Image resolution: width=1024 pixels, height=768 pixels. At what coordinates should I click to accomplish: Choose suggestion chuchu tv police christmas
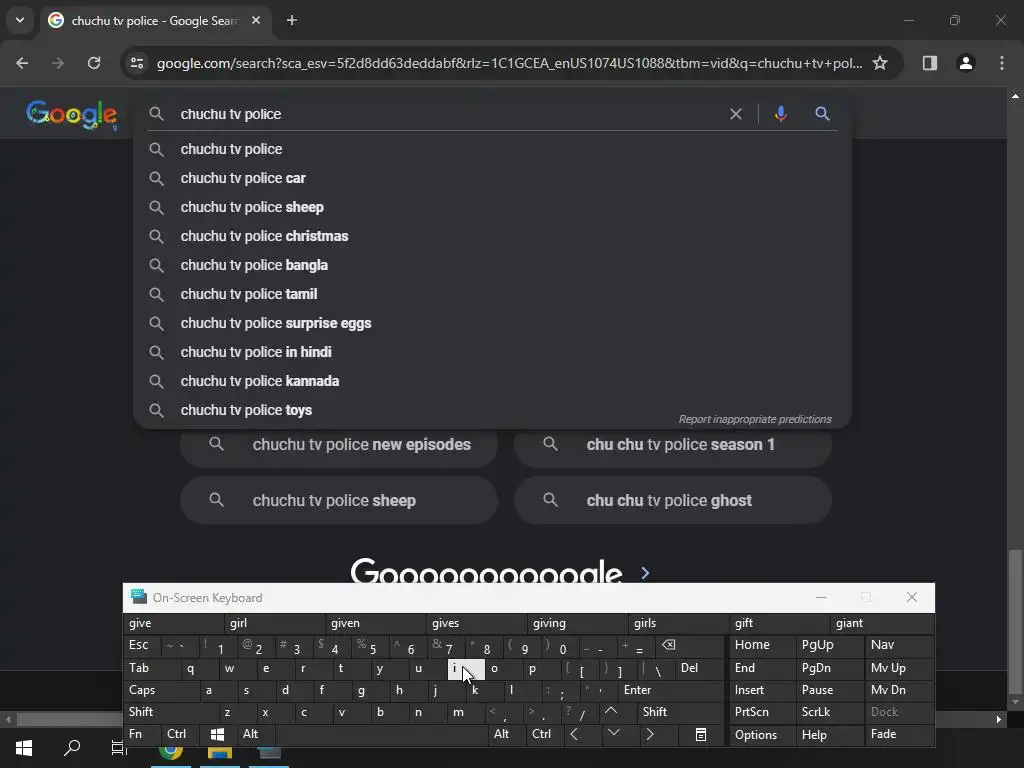[x=492, y=236]
